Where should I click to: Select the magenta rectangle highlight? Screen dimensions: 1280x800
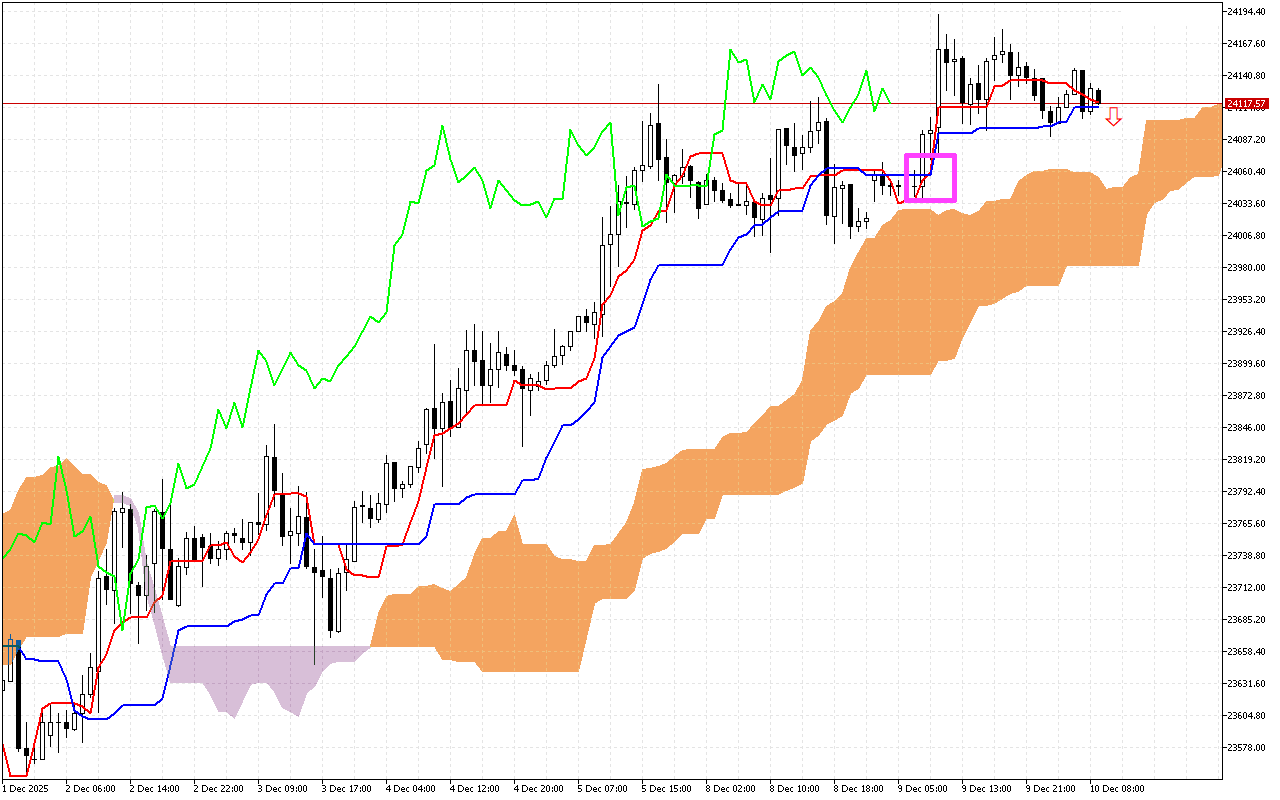click(x=931, y=178)
